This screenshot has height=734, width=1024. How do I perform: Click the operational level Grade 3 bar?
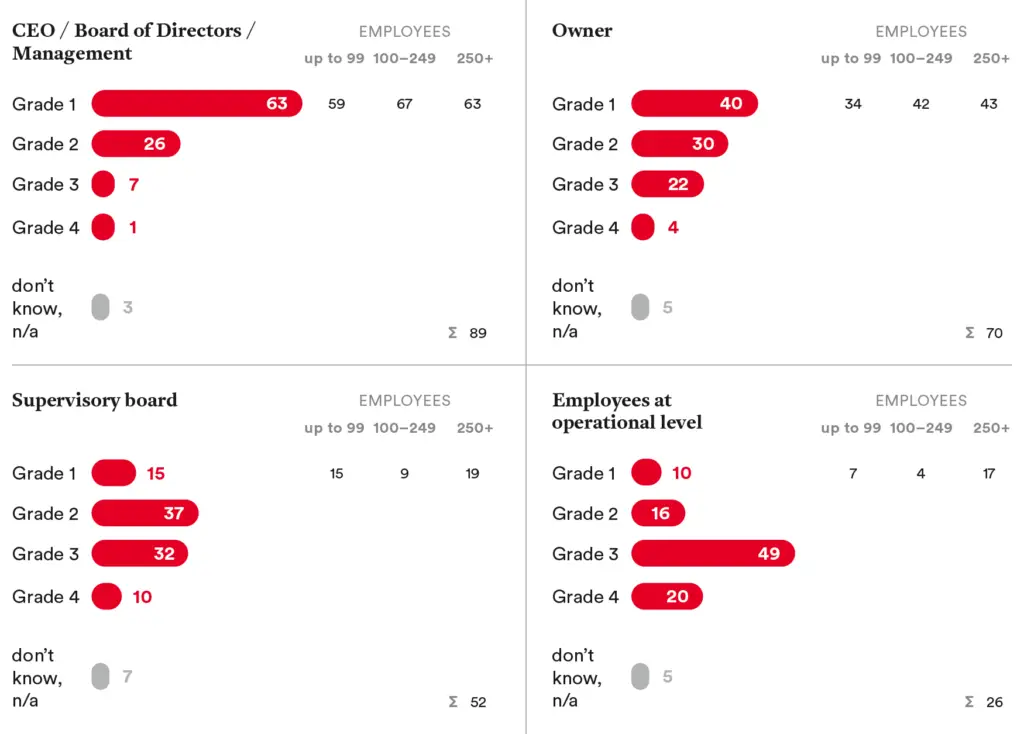click(712, 554)
